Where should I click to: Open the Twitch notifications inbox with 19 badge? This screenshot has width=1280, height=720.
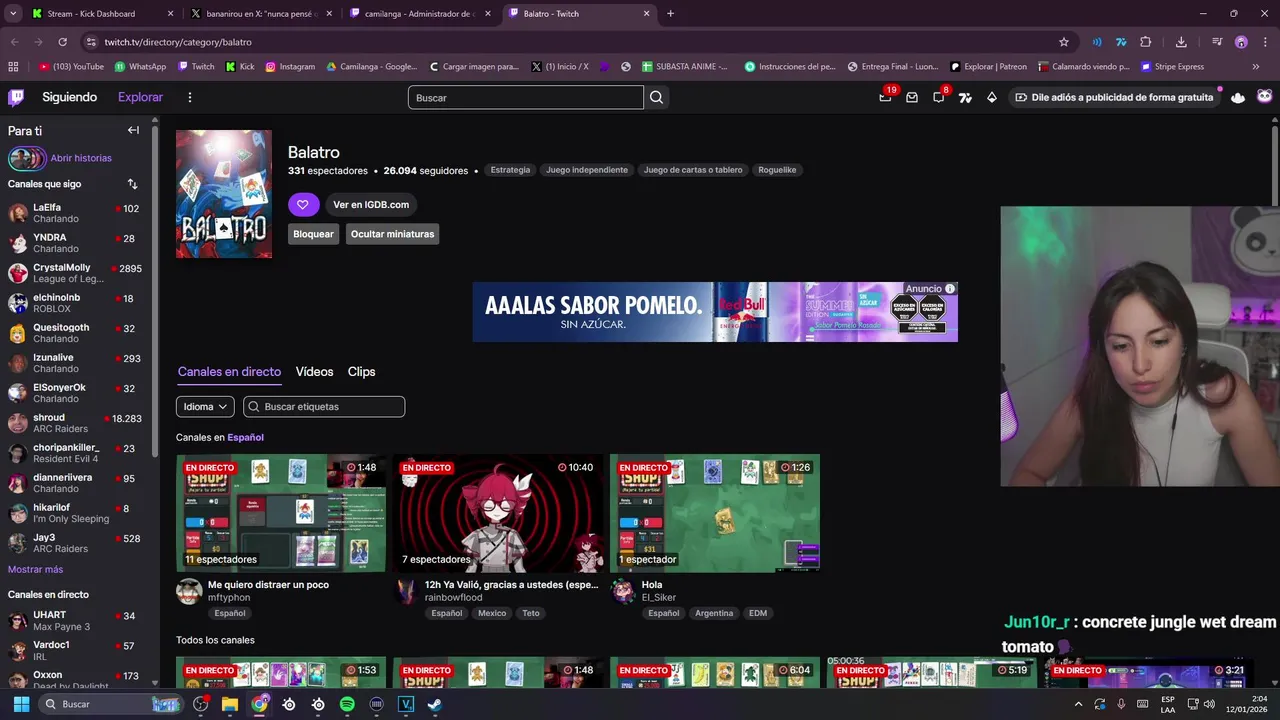point(886,97)
